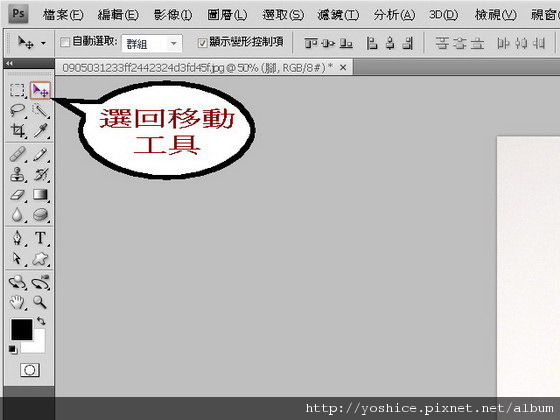560x420 pixels.
Task: Open the 選取(S) menu
Action: [283, 15]
